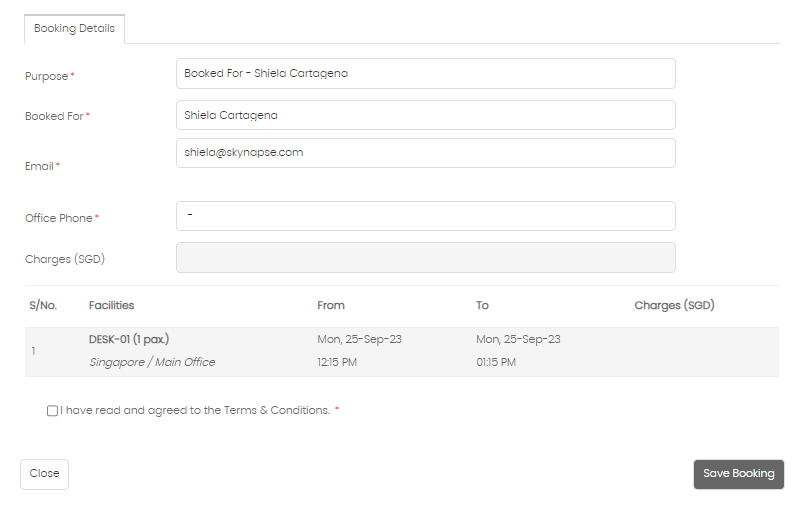Click the disabled Charges (SGD) field
This screenshot has height=525, width=803.
pos(426,258)
